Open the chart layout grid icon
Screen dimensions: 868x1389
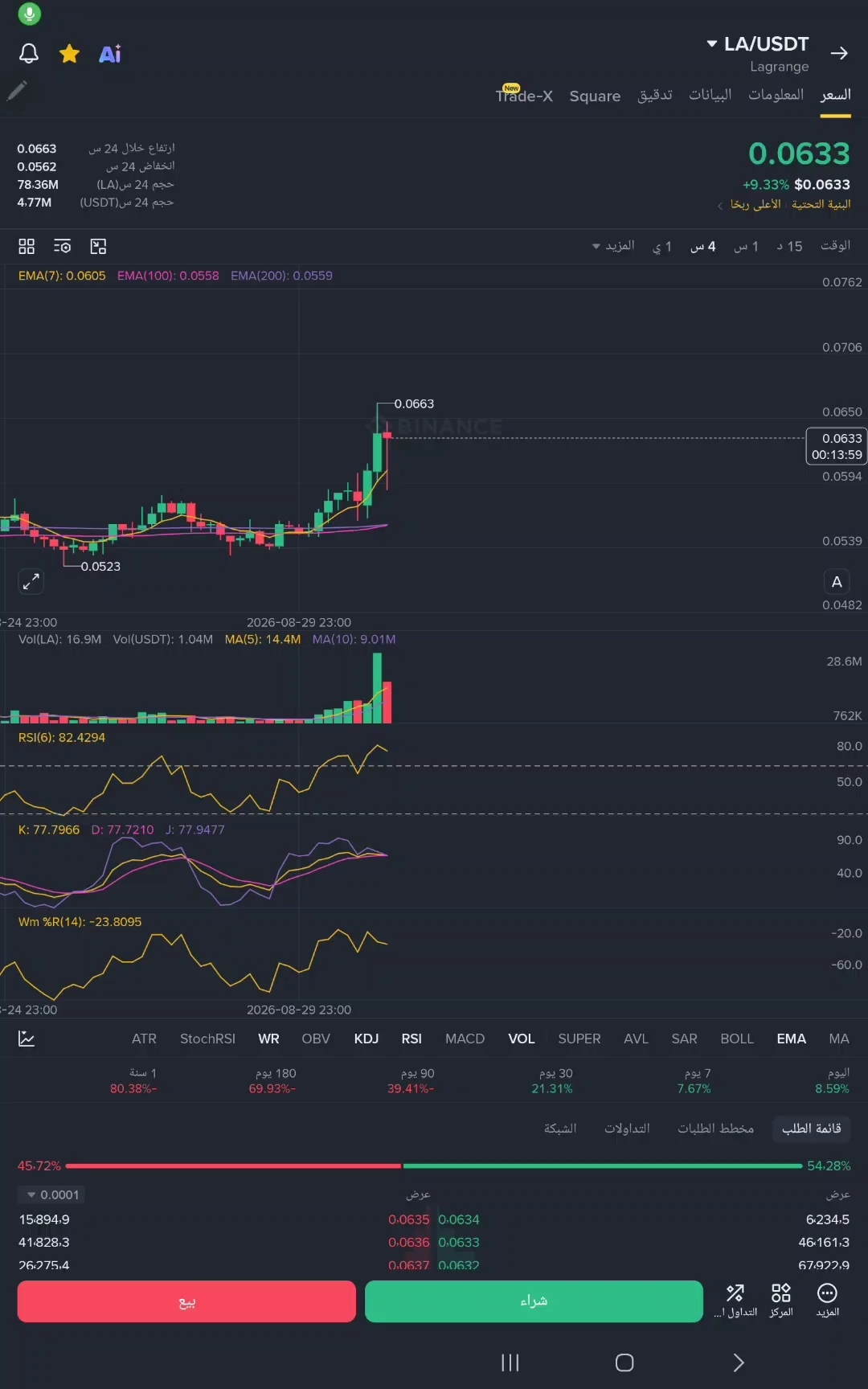[27, 246]
